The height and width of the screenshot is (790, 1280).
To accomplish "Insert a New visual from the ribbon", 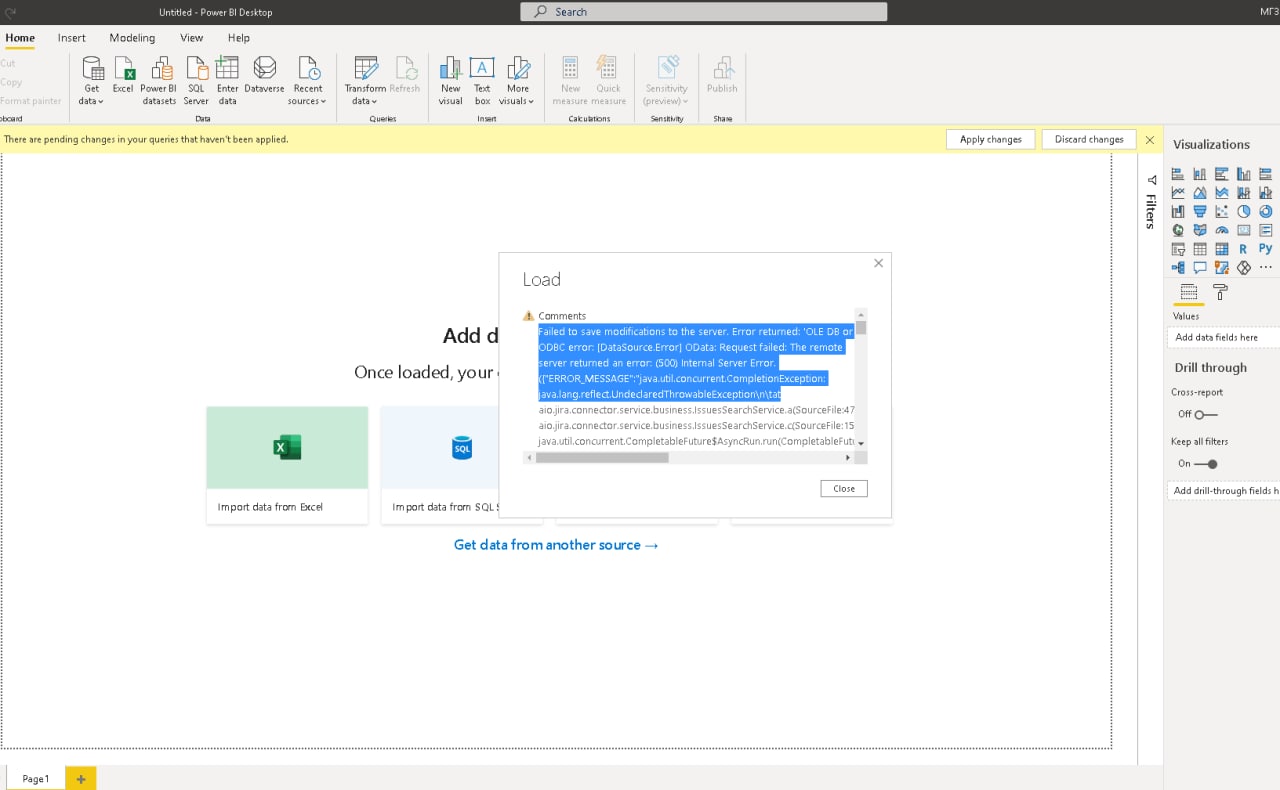I will point(451,80).
